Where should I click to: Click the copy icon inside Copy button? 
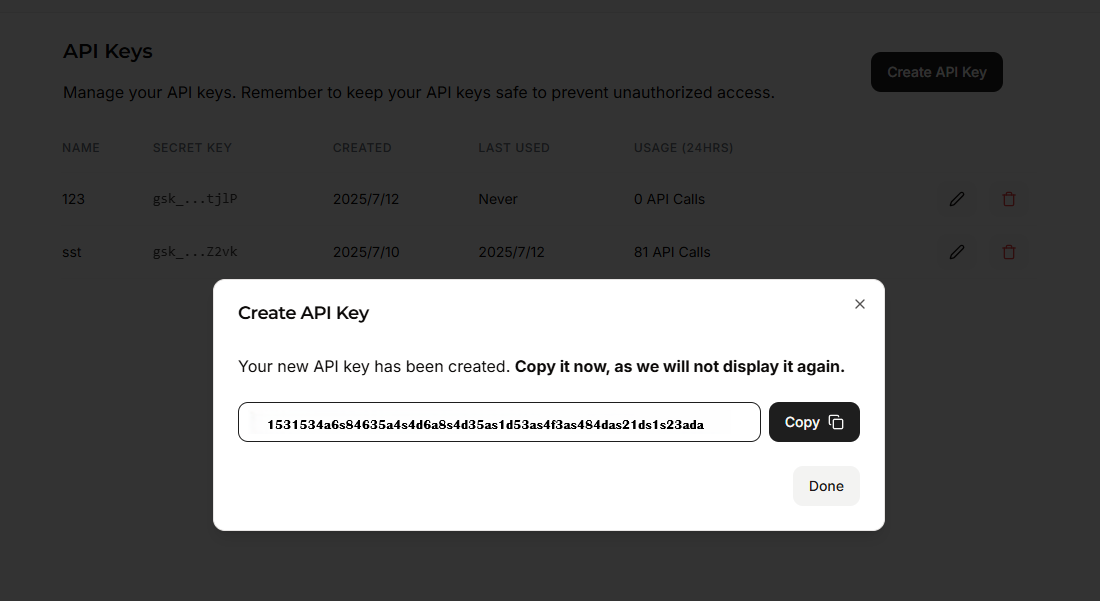(x=836, y=422)
